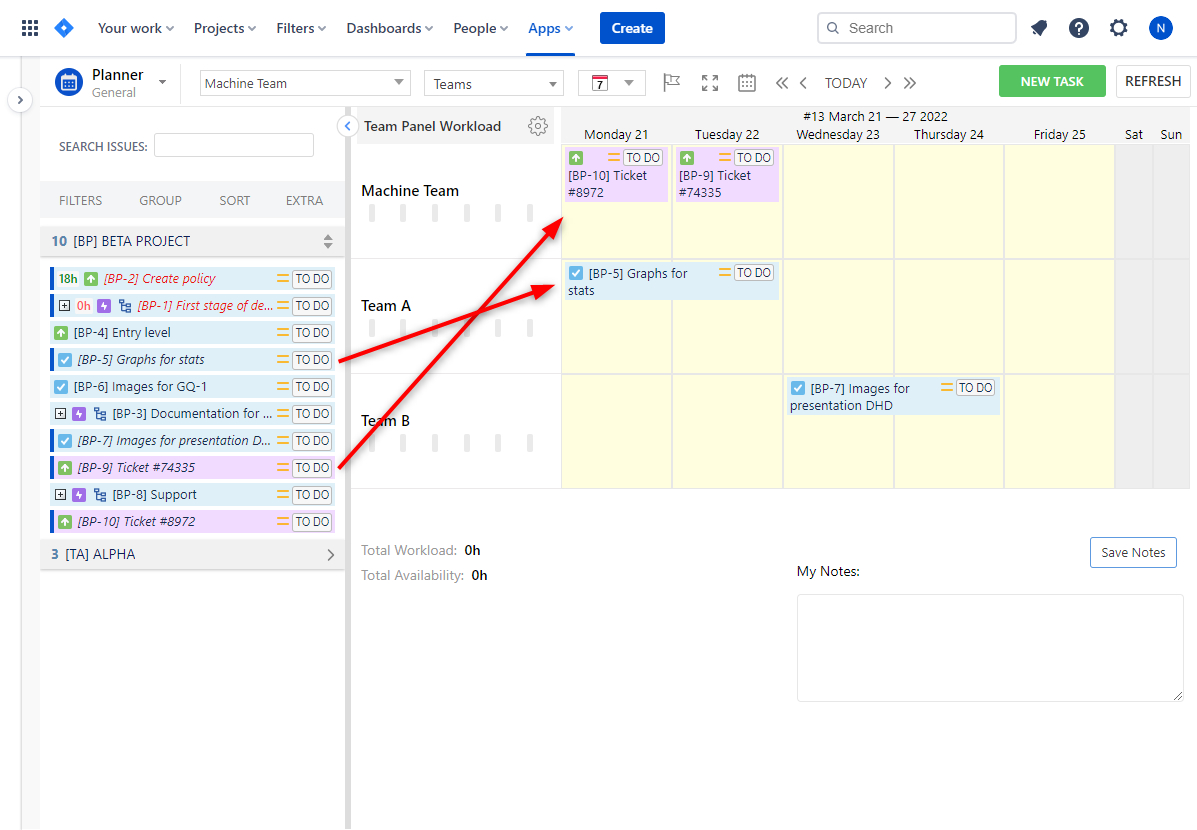The height and width of the screenshot is (830, 1197).
Task: Click the Search Issues input field
Action: pos(233,145)
